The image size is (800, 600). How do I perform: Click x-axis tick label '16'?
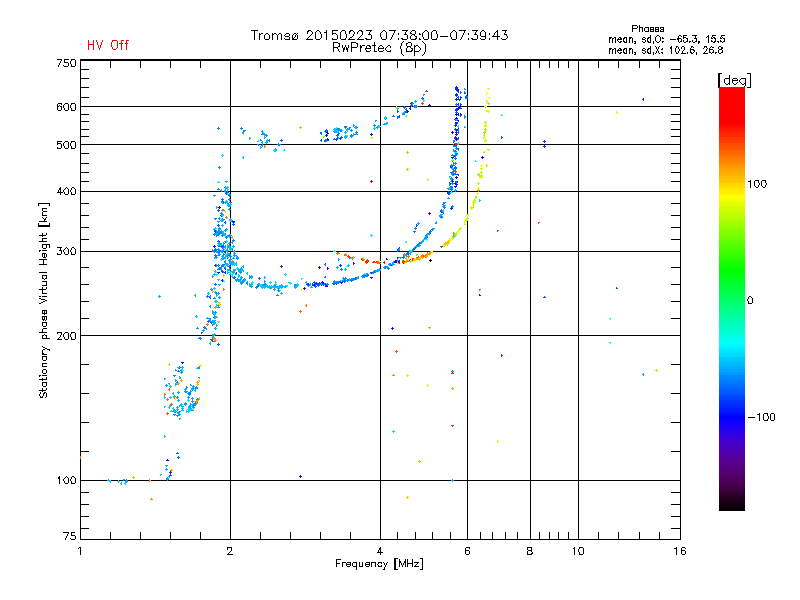coord(680,551)
